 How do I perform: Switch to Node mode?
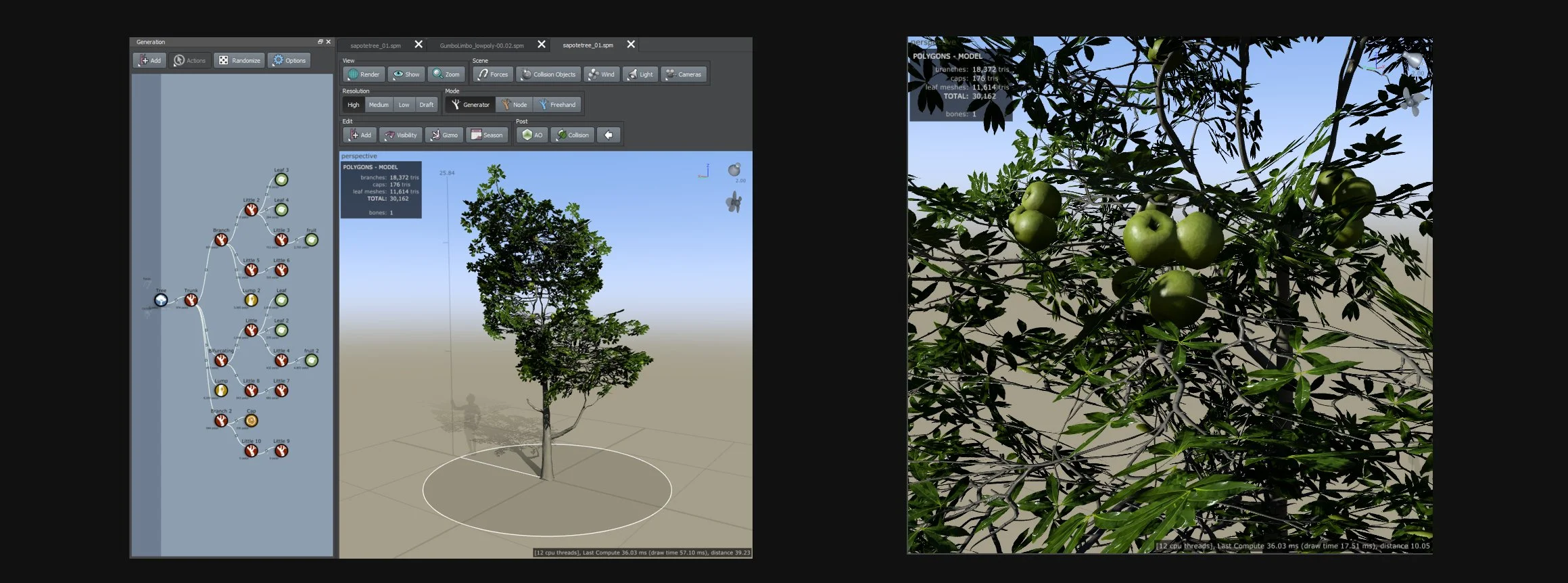(514, 105)
